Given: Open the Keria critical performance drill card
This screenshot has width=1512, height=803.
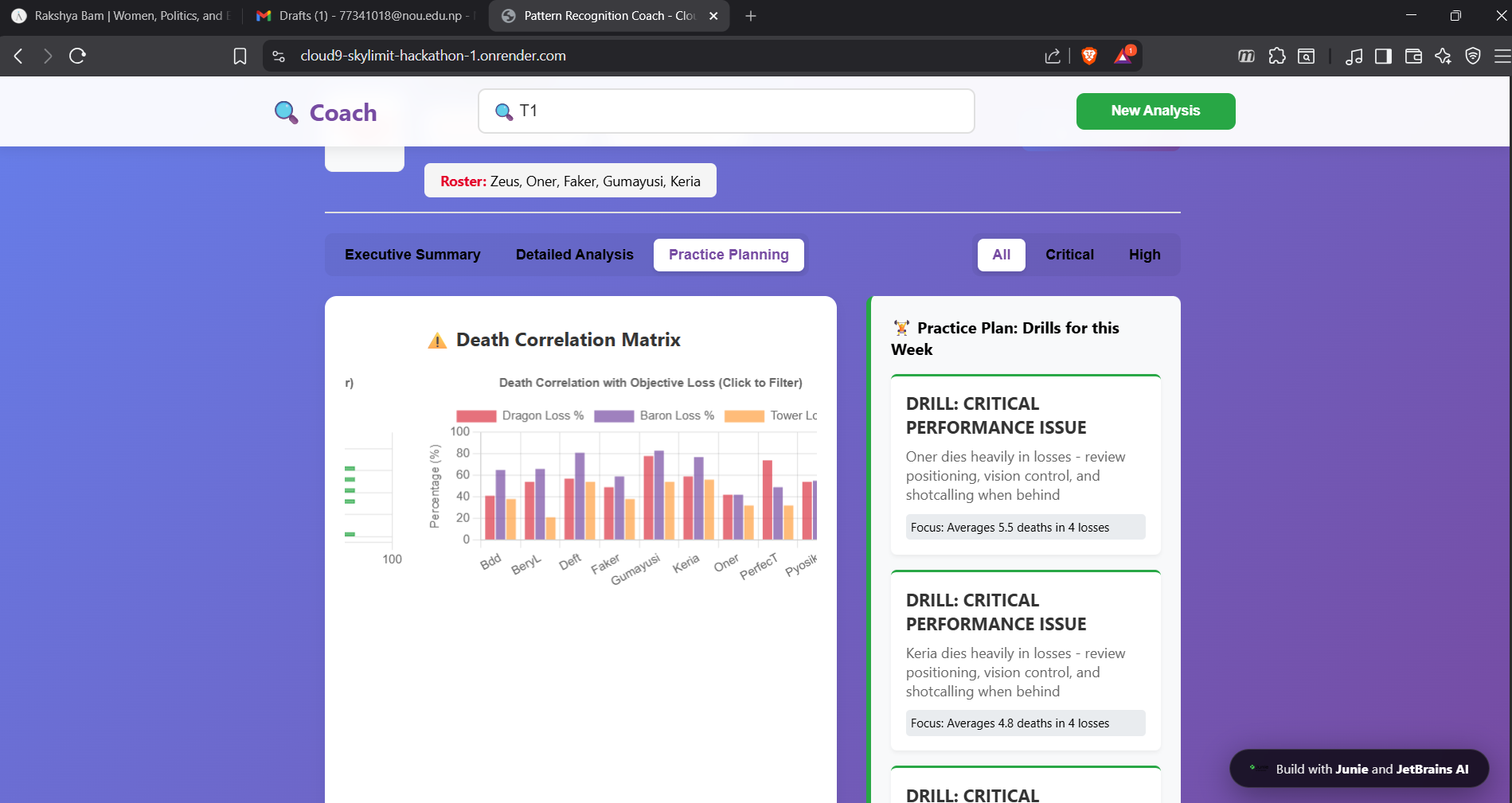Looking at the screenshot, I should pyautogui.click(x=1026, y=661).
